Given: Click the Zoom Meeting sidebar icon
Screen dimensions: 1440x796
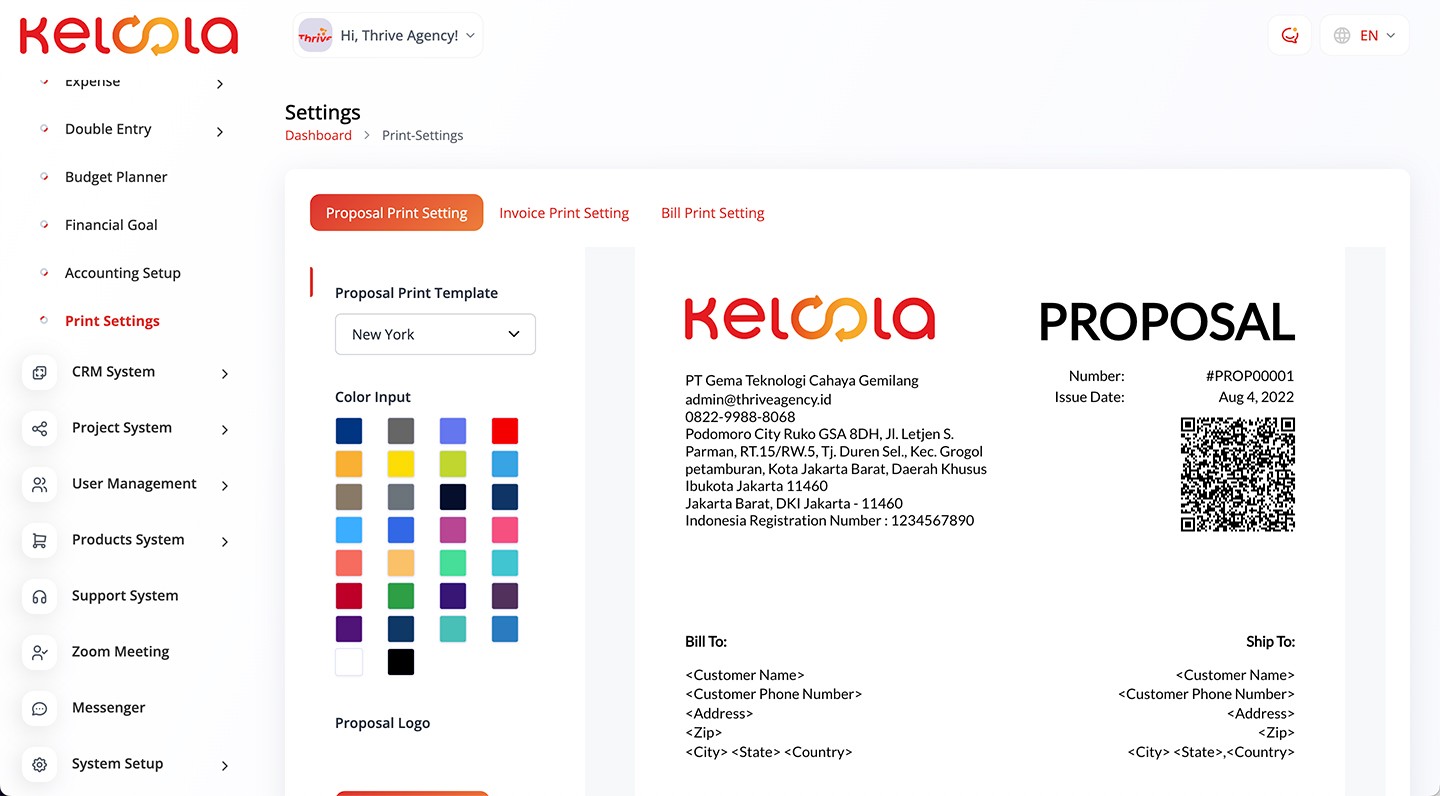Looking at the screenshot, I should pyautogui.click(x=40, y=652).
